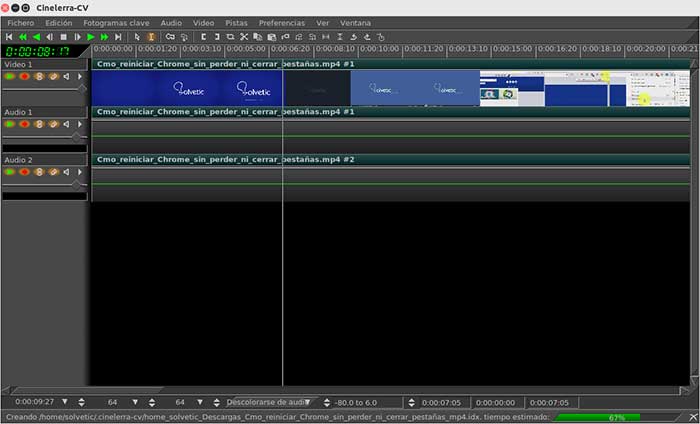Open the Fotogramas clave menu
The height and width of the screenshot is (424, 700).
[116, 21]
